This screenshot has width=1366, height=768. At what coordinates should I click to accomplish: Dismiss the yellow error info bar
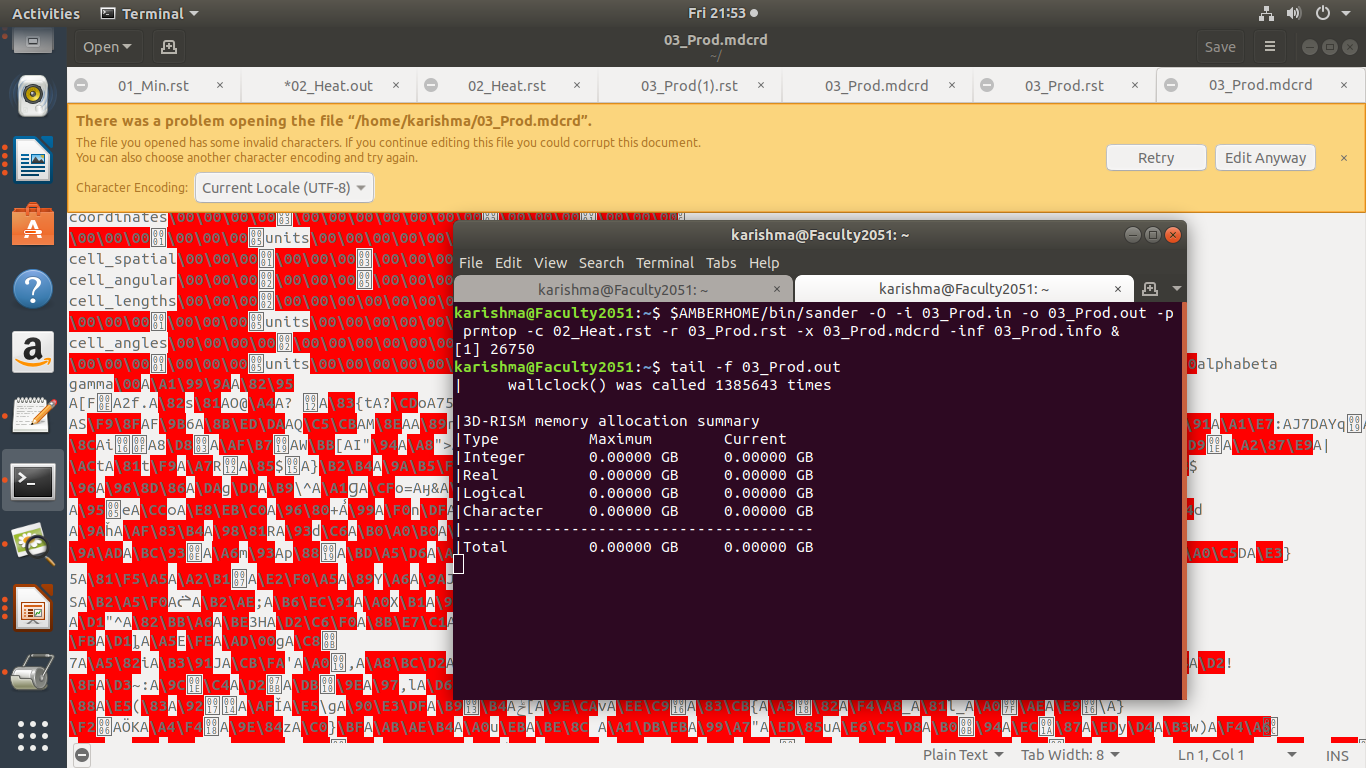(x=1343, y=158)
